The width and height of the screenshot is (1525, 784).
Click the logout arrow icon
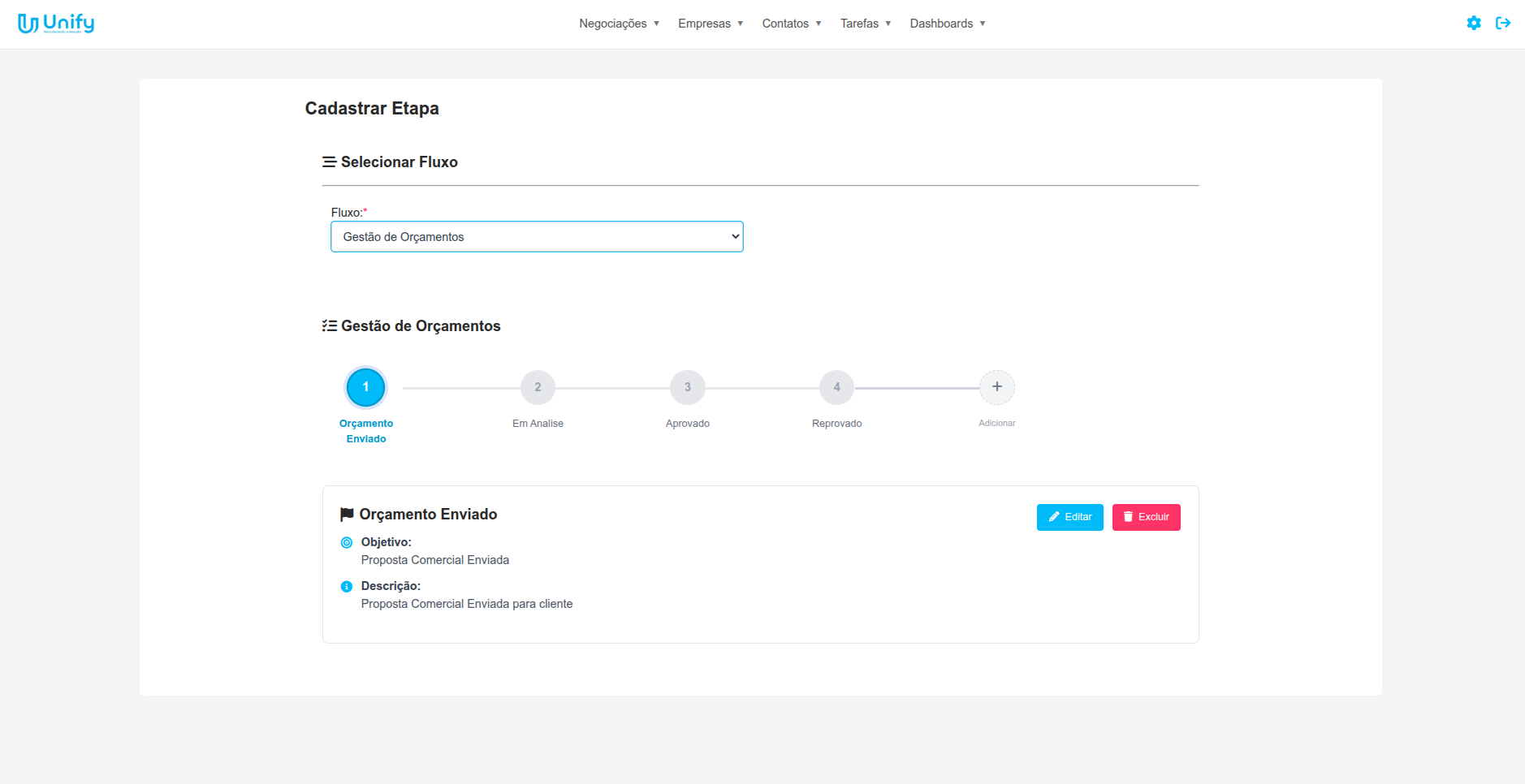point(1502,24)
